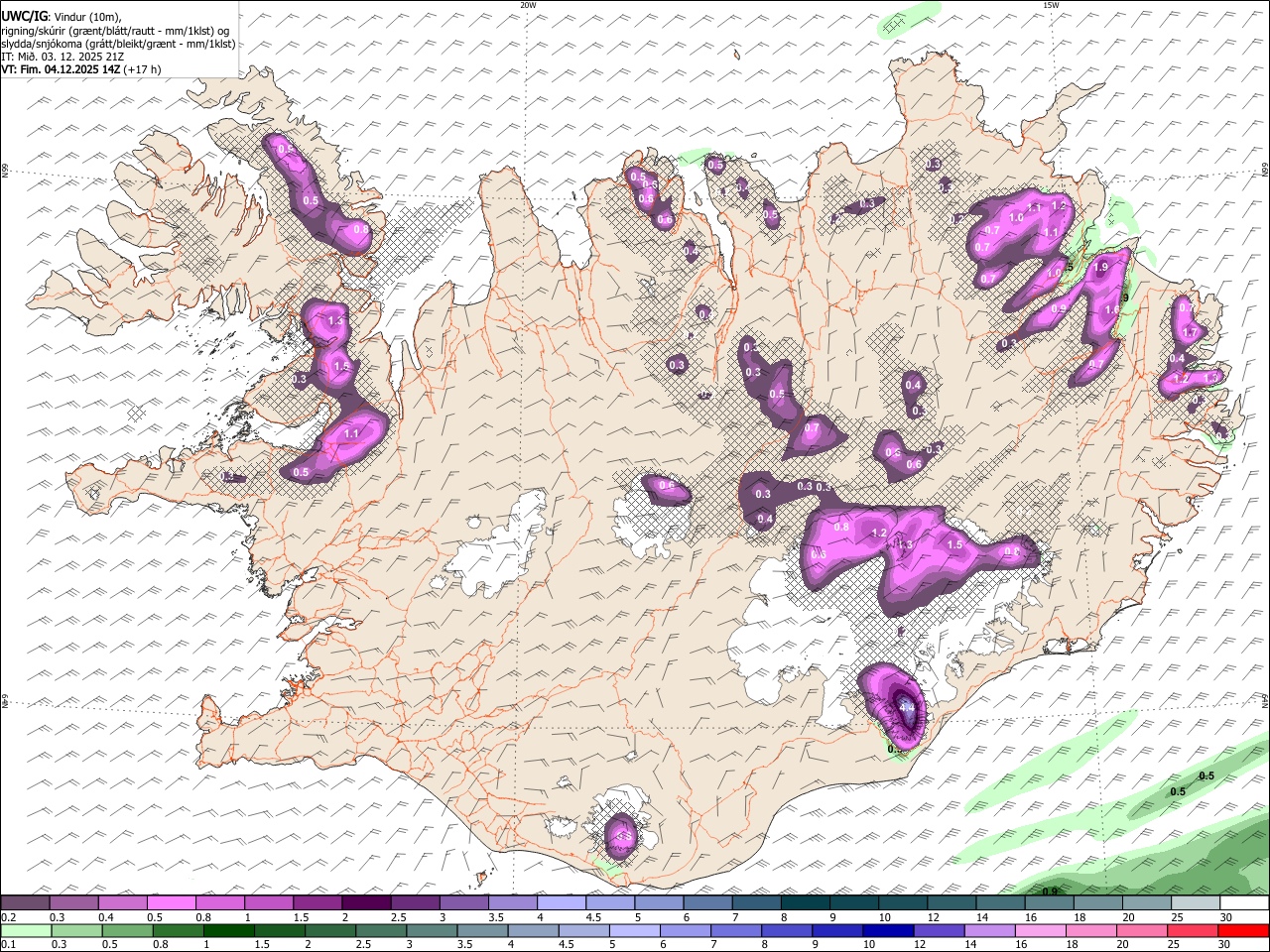
Task: Click the 15W longitude label
Action: 1051,5
